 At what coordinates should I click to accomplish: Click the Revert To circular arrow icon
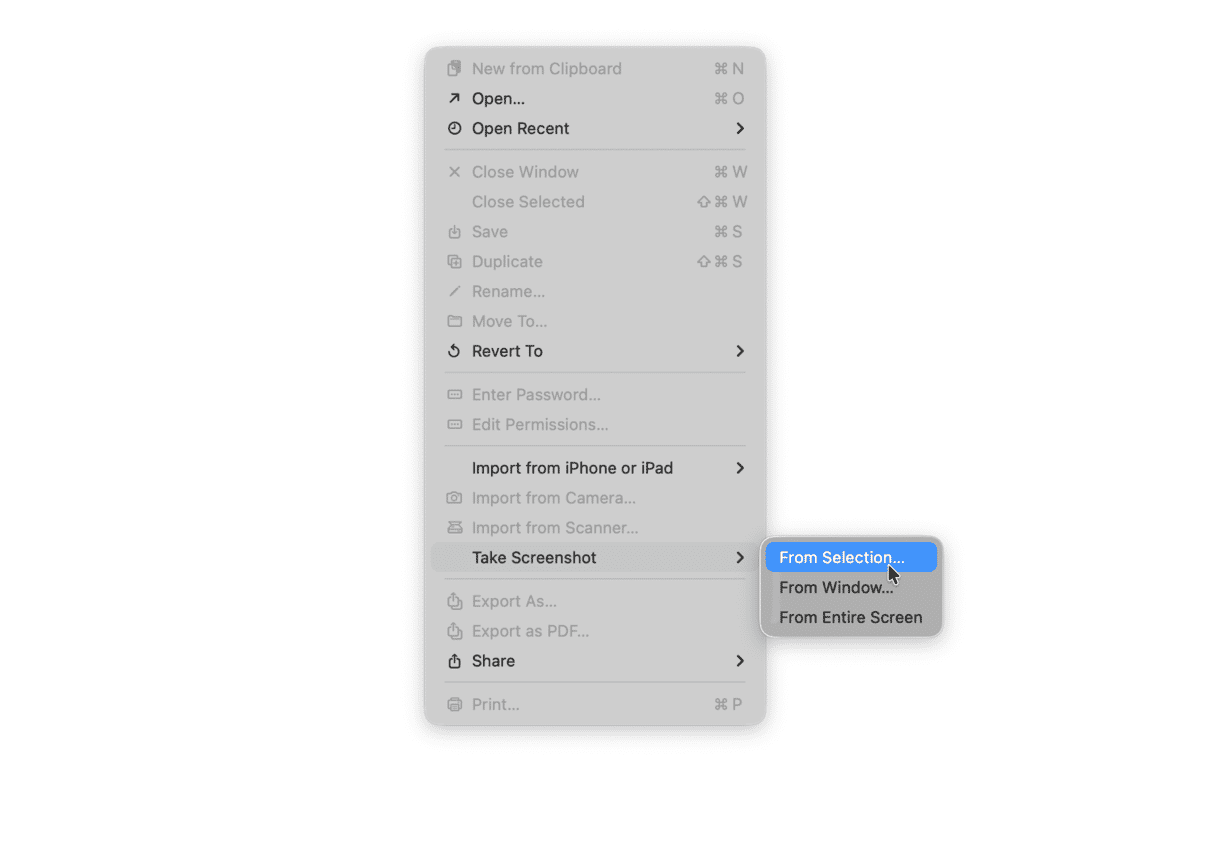(454, 351)
